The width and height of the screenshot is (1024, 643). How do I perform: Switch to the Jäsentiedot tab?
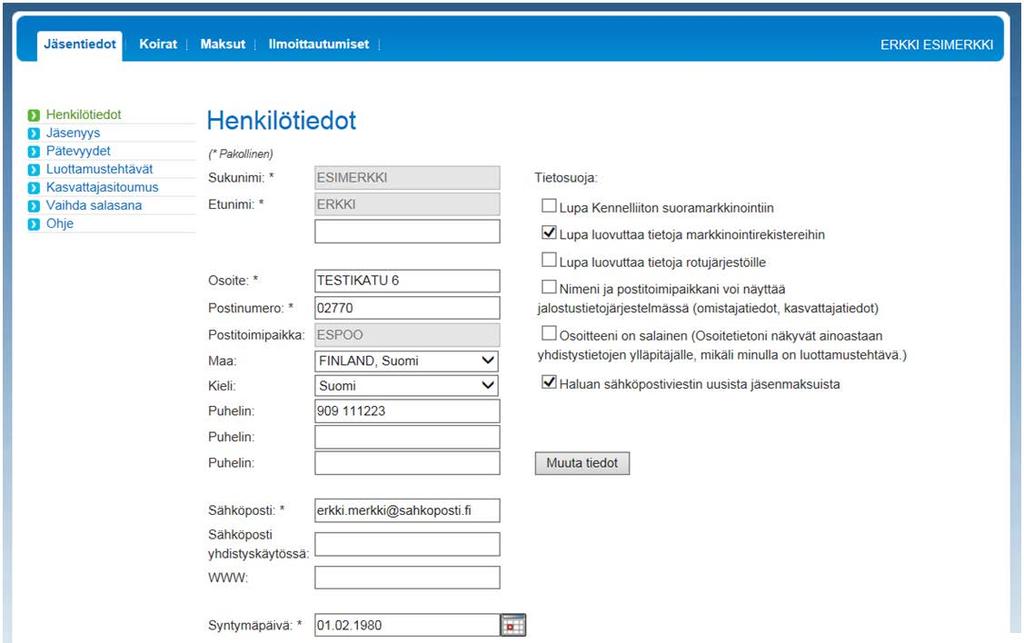(80, 44)
